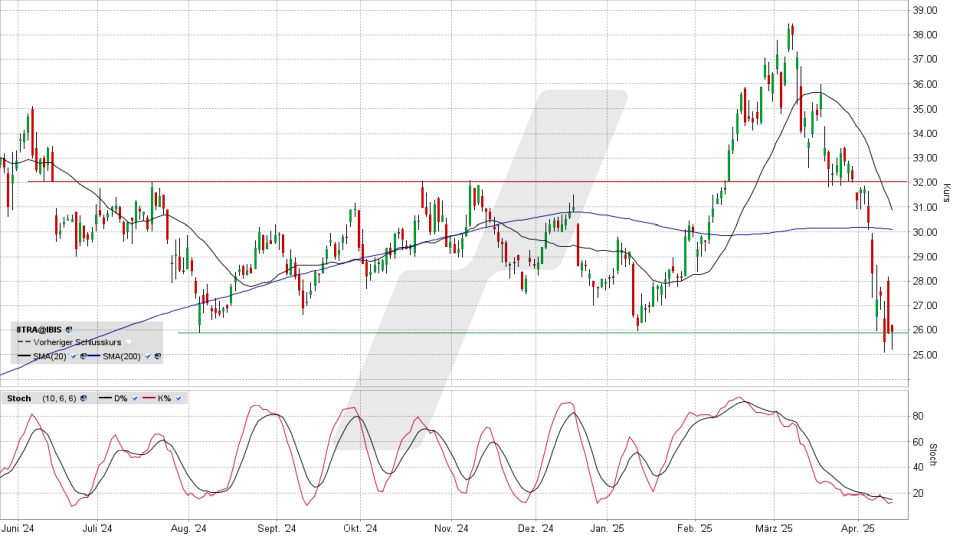Toggle Vorheriger Schlusskurs checkbox
This screenshot has width=960, height=540.
[x=129, y=342]
